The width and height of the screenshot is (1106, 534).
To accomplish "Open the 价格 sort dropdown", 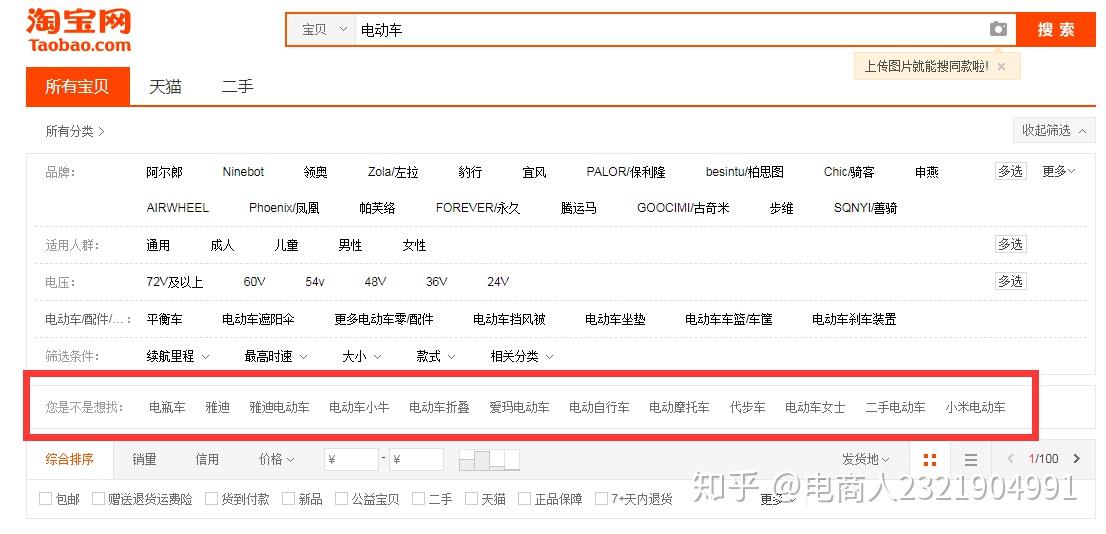I will [x=276, y=459].
